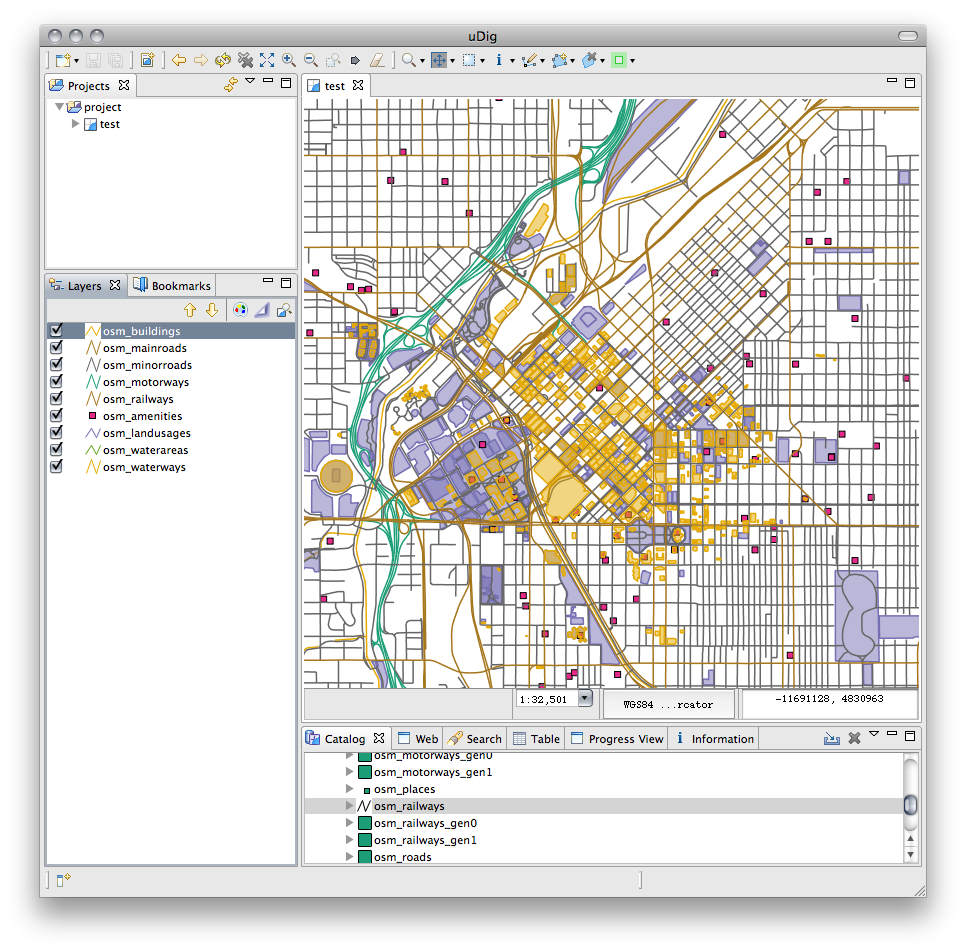966x952 pixels.
Task: Uncheck the osm_buildings layer checkbox
Action: click(57, 330)
